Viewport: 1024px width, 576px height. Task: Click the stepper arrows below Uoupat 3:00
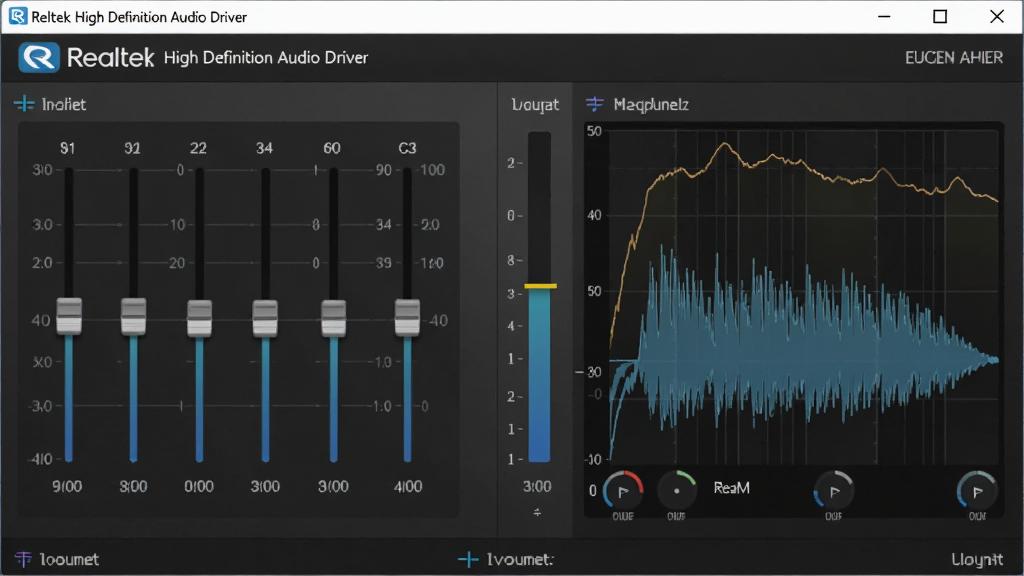pyautogui.click(x=537, y=513)
